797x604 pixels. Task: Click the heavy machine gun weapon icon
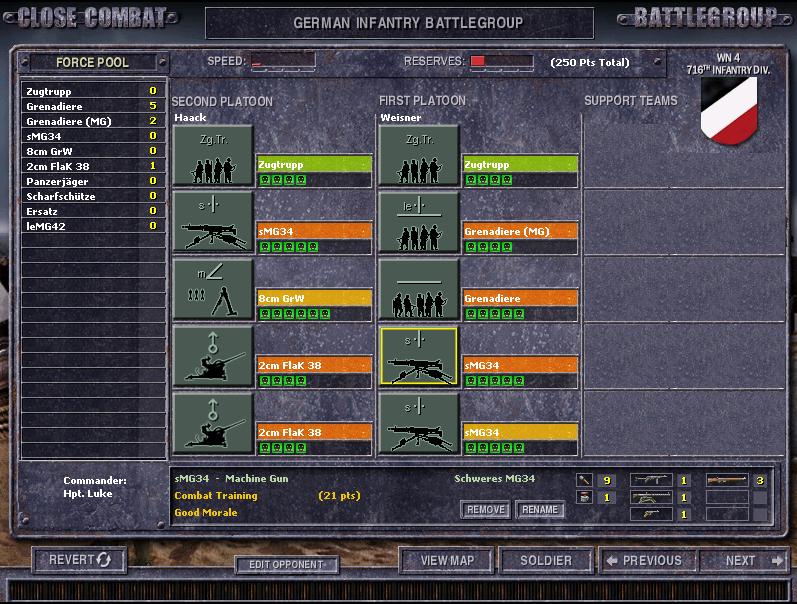[651, 497]
